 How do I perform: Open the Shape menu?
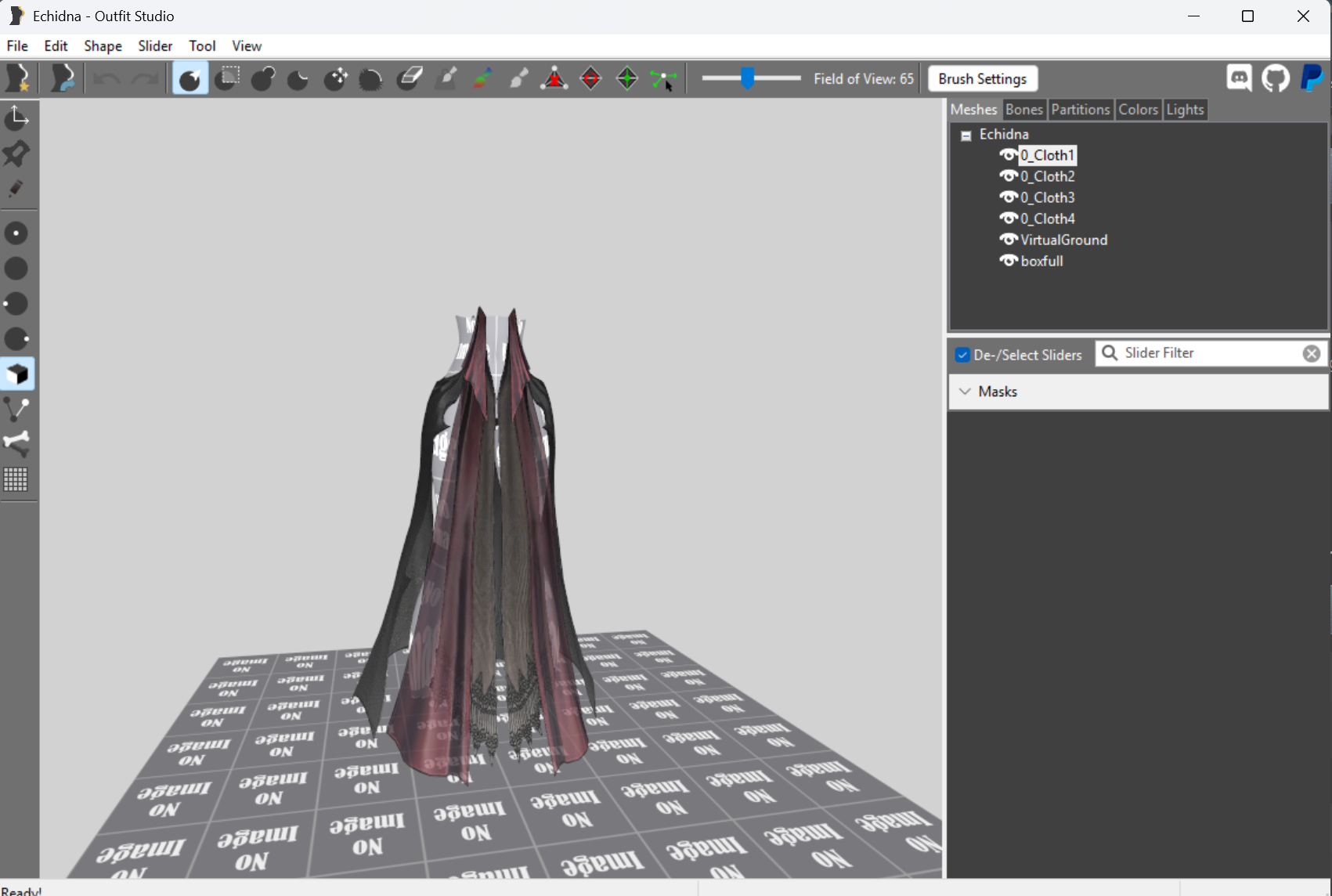pos(103,46)
